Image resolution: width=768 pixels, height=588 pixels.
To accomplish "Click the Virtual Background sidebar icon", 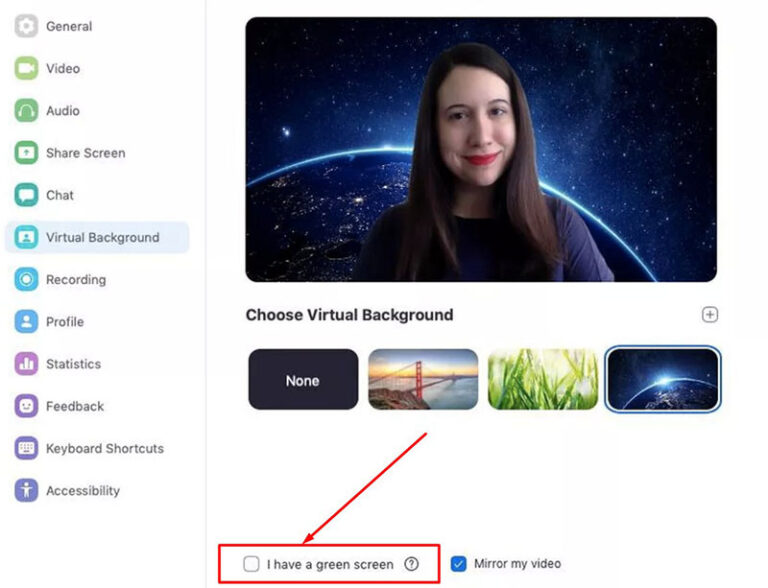I will [x=26, y=237].
